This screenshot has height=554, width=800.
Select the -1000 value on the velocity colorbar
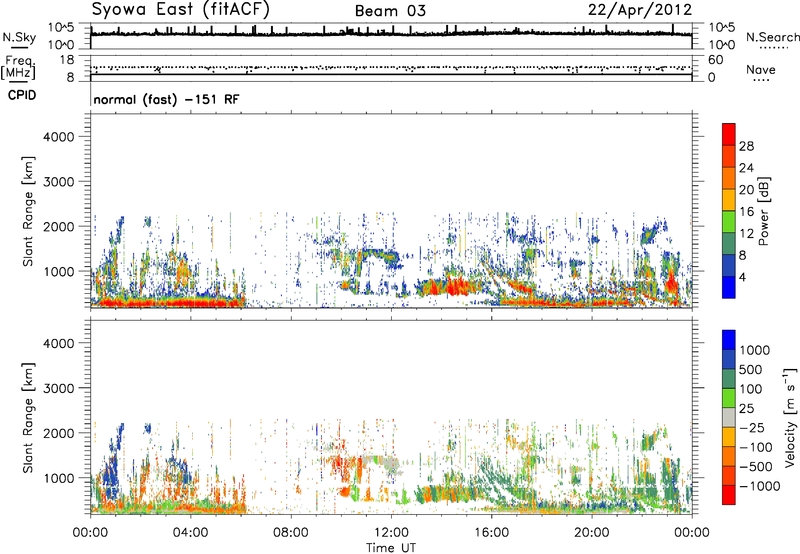[x=759, y=486]
